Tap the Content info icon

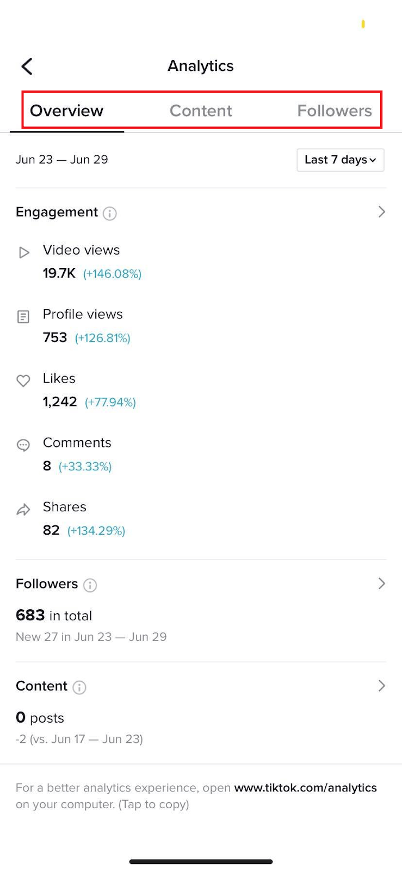pos(80,687)
